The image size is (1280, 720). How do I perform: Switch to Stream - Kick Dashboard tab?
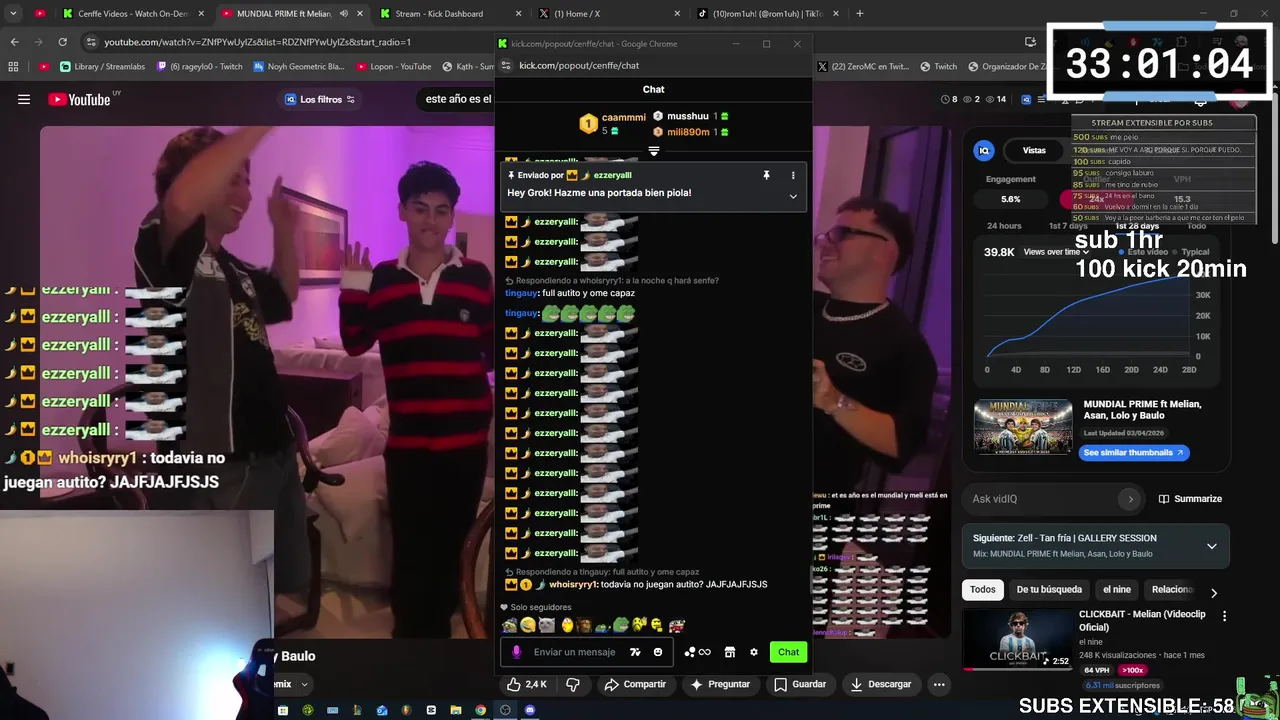(450, 14)
